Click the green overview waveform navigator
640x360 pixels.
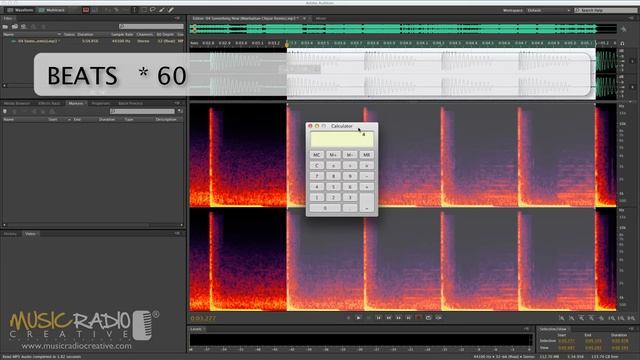[x=403, y=29]
